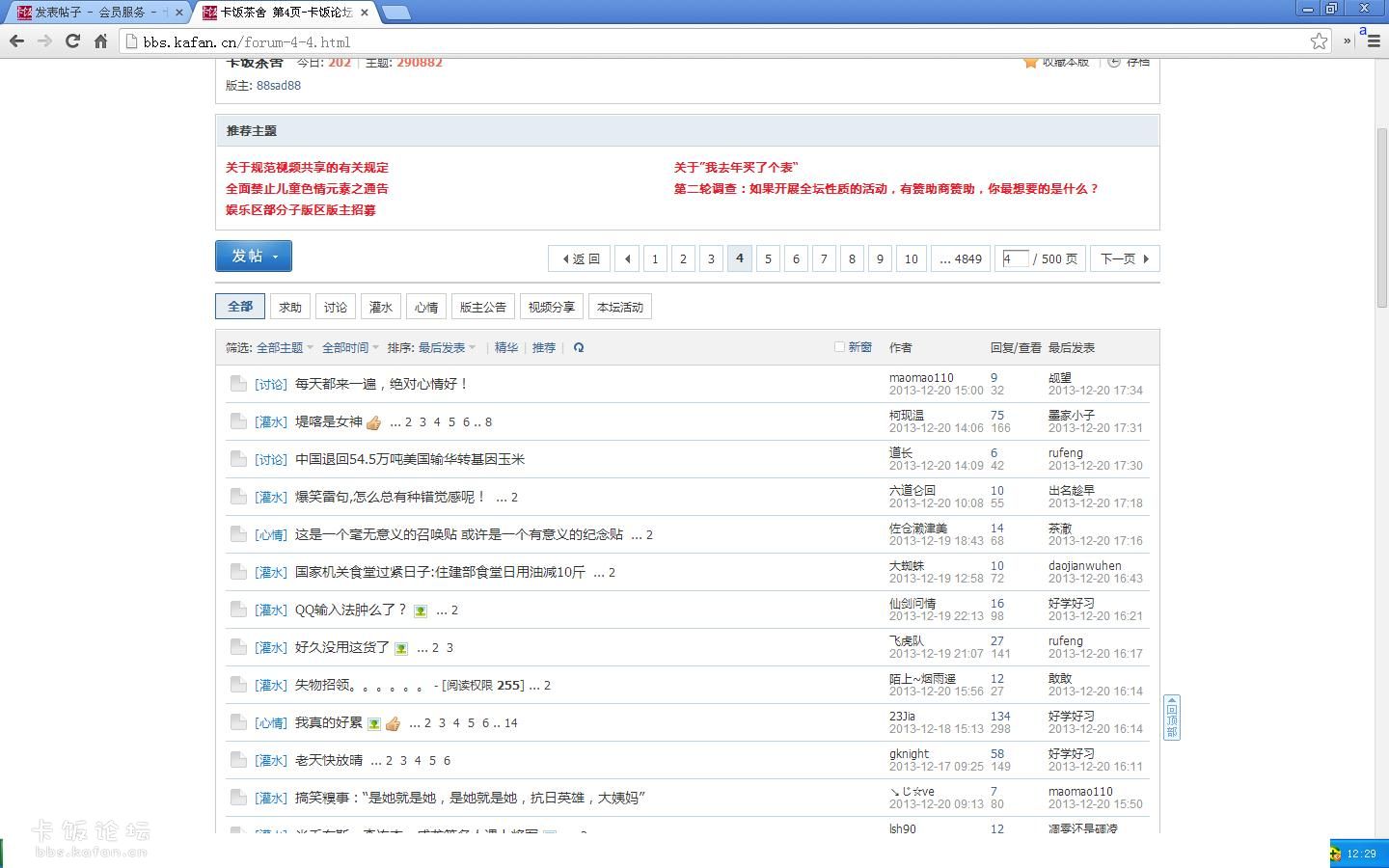This screenshot has height=868, width=1389.
Task: Open thread 这是一个毫无意义的召唤贴
Action: 459,533
